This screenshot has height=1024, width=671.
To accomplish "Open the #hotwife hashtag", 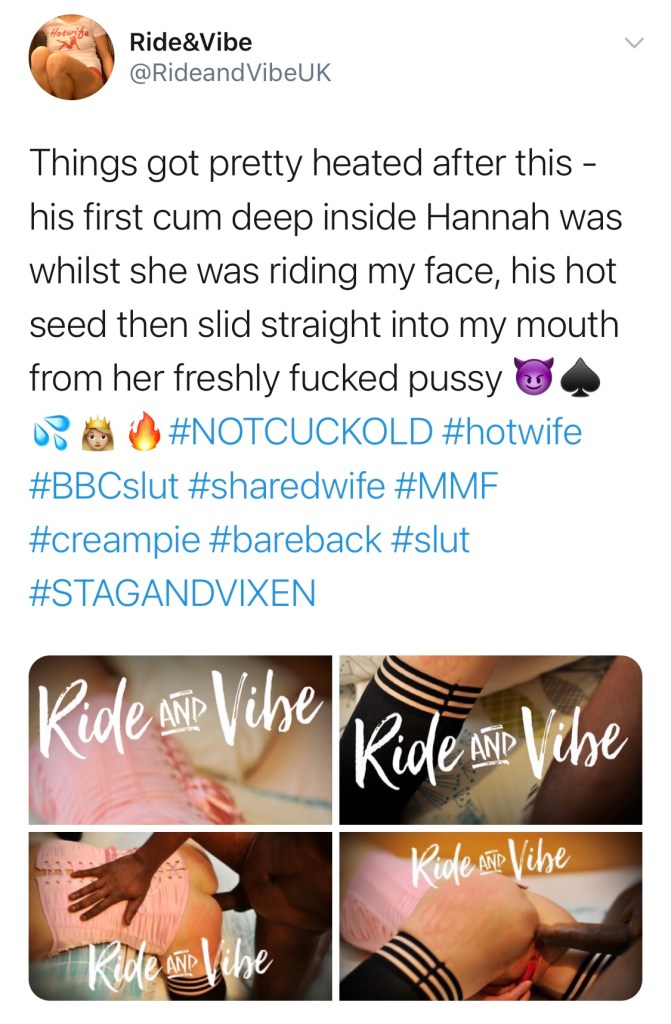I will (512, 432).
